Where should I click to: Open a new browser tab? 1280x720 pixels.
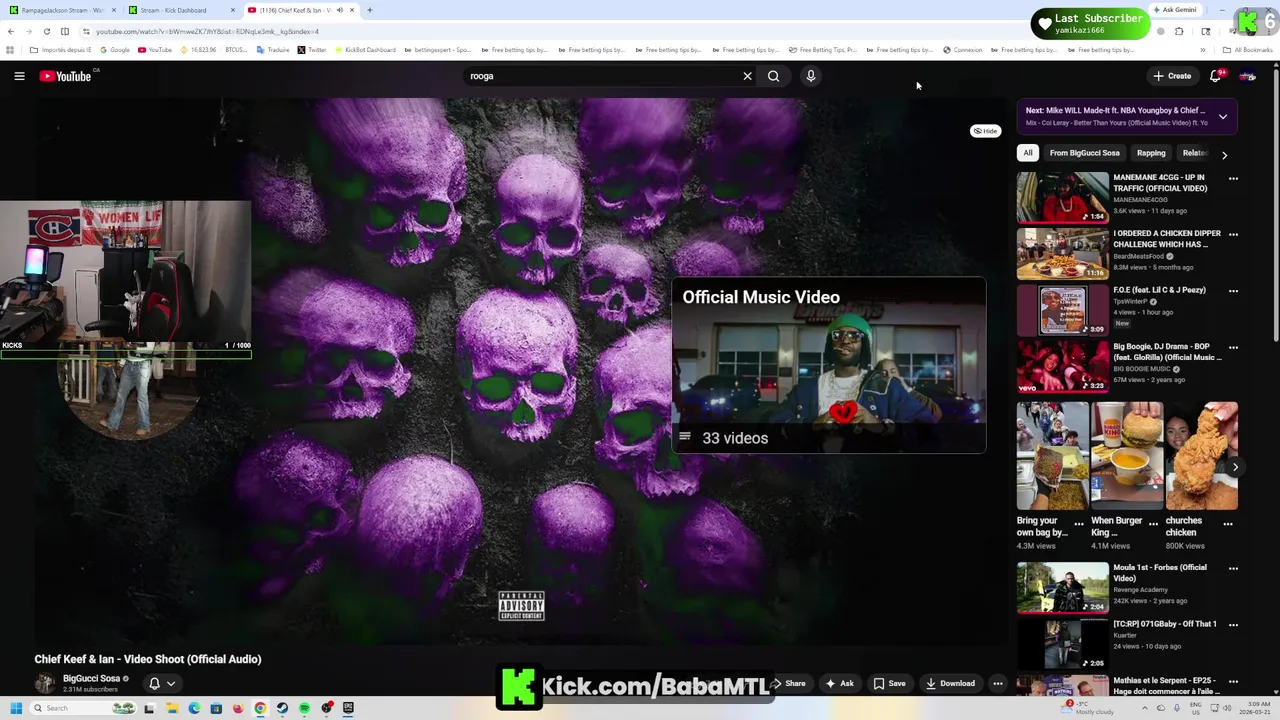[370, 10]
